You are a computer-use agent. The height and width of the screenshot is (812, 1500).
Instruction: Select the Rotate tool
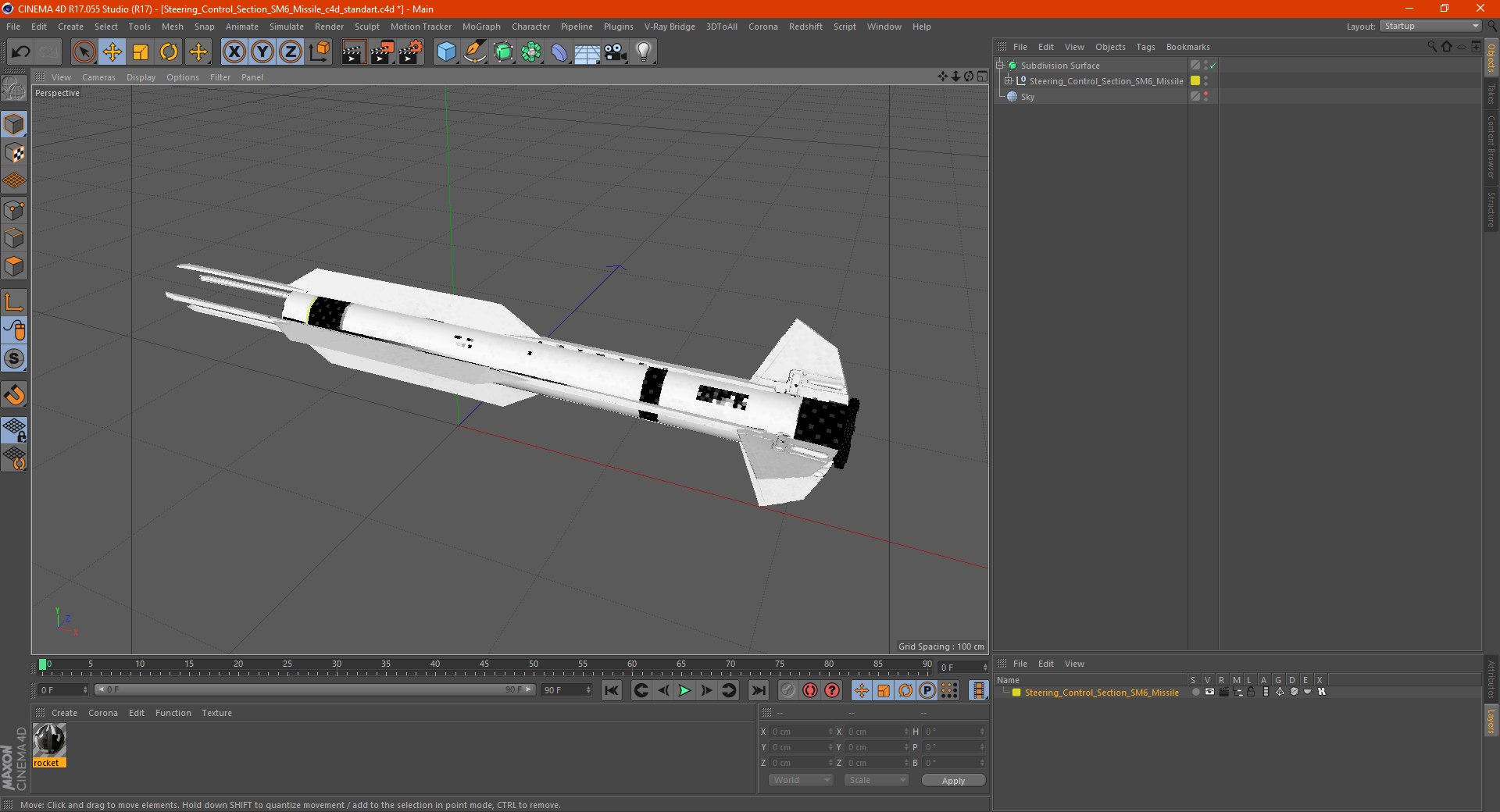click(x=169, y=52)
